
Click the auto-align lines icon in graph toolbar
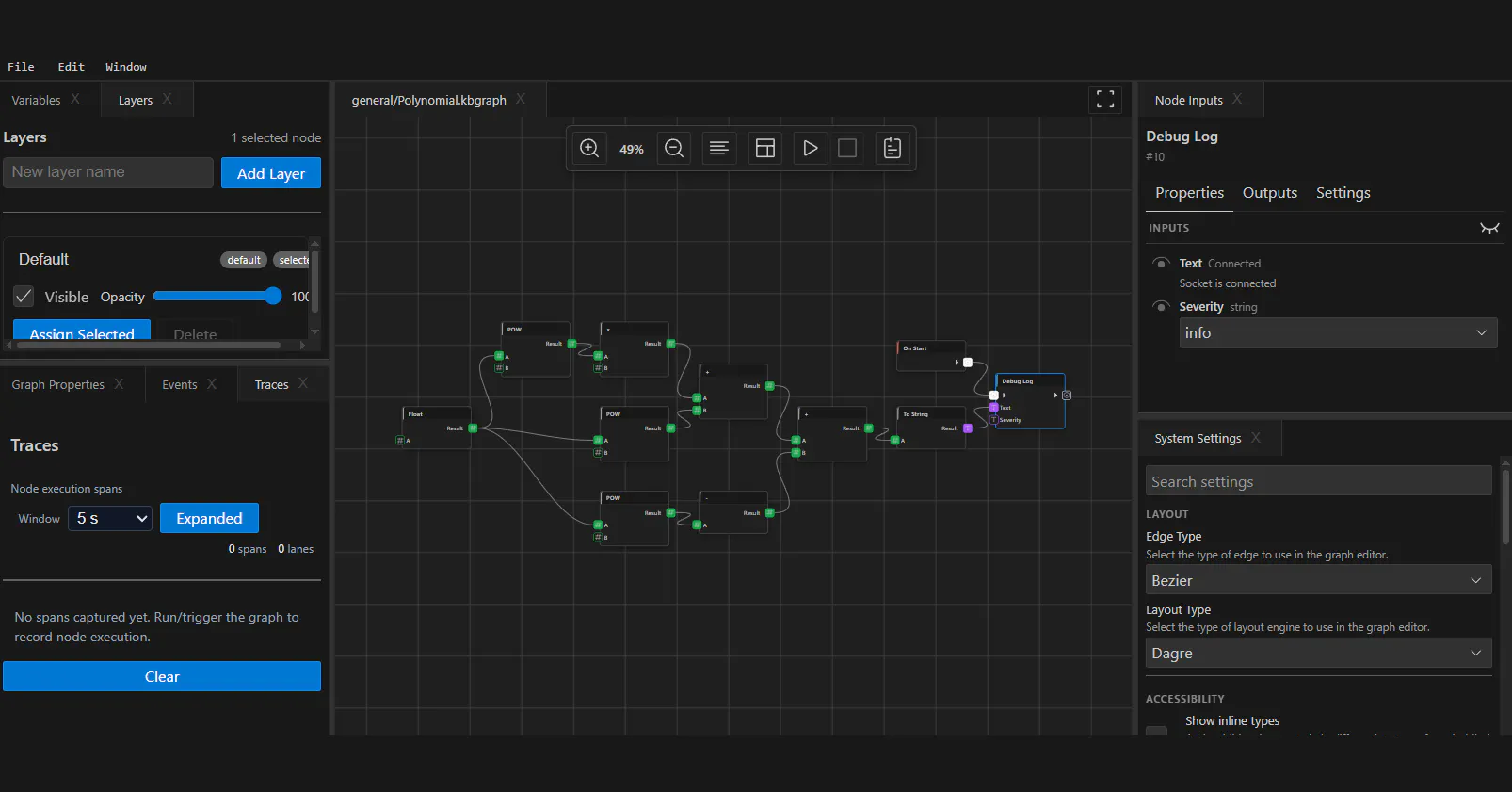click(x=719, y=149)
